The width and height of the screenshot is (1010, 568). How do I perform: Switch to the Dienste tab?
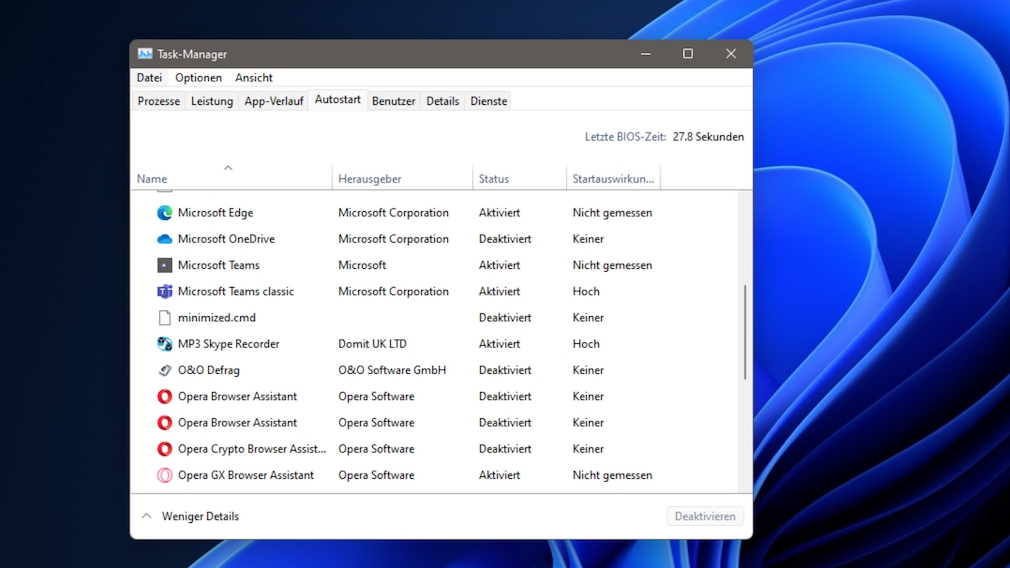[x=489, y=101]
